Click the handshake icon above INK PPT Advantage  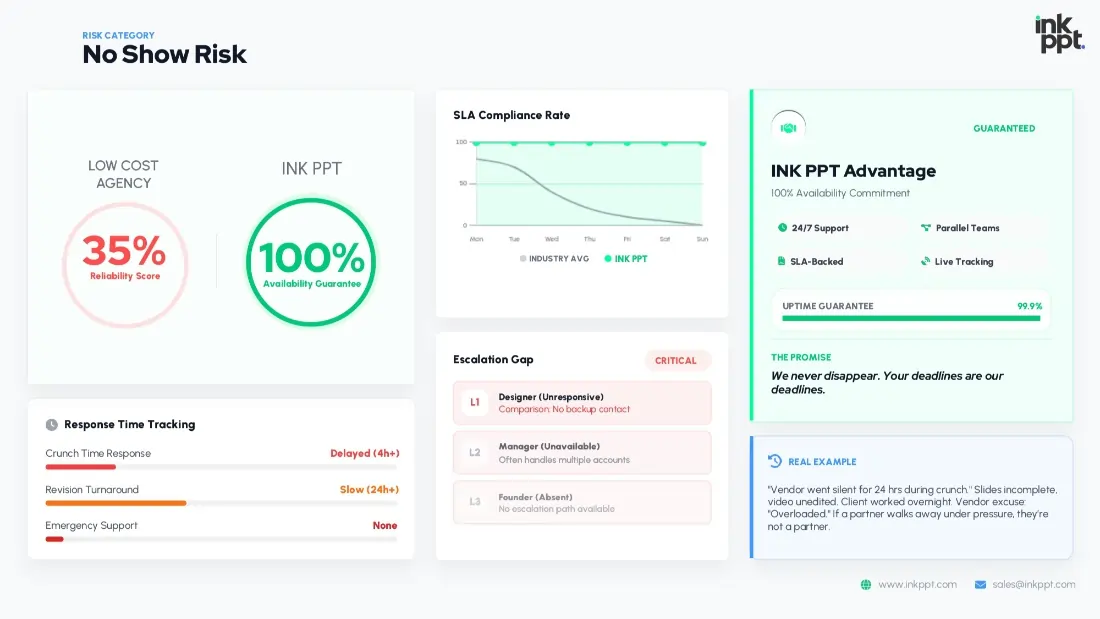coord(789,128)
